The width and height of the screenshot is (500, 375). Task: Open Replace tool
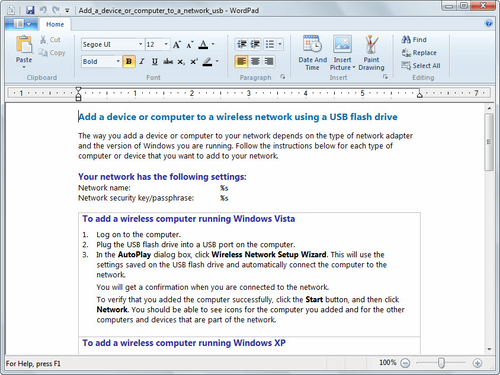[x=419, y=53]
